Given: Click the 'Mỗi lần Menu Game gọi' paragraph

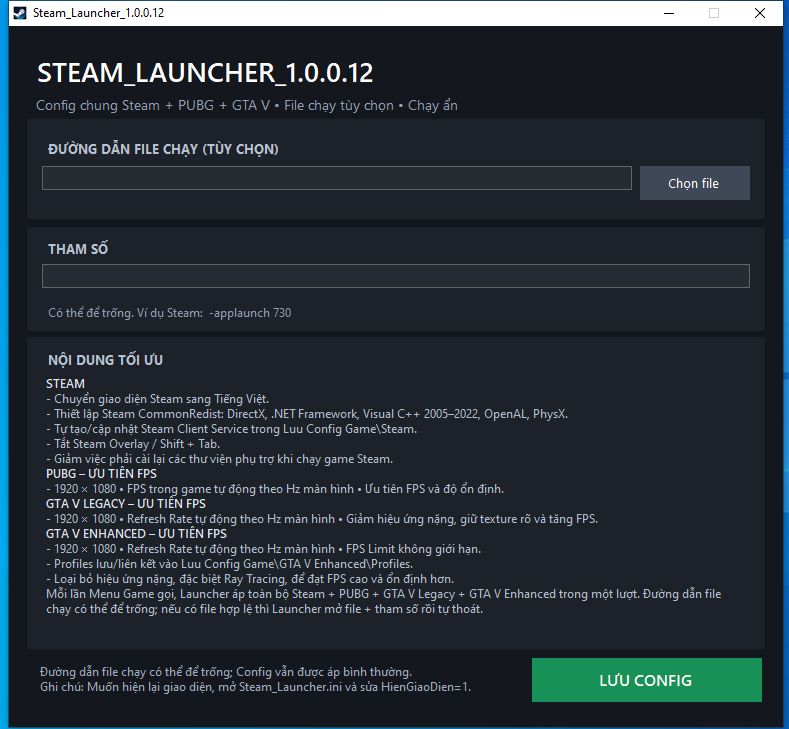Looking at the screenshot, I should (383, 601).
